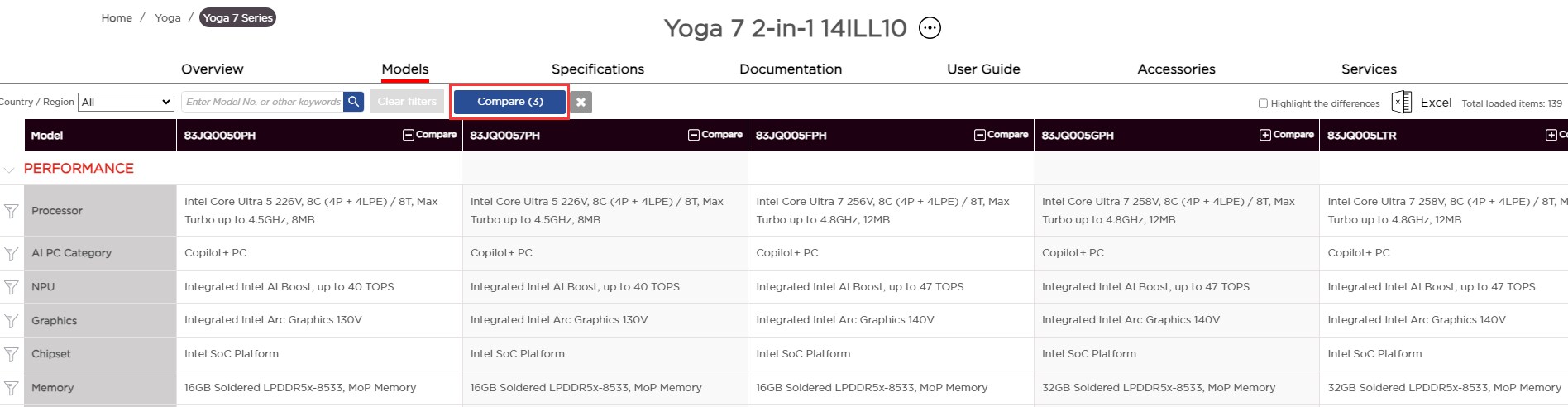Click the Excel export icon
Image resolution: width=1568 pixels, height=407 pixels.
pos(1401,103)
